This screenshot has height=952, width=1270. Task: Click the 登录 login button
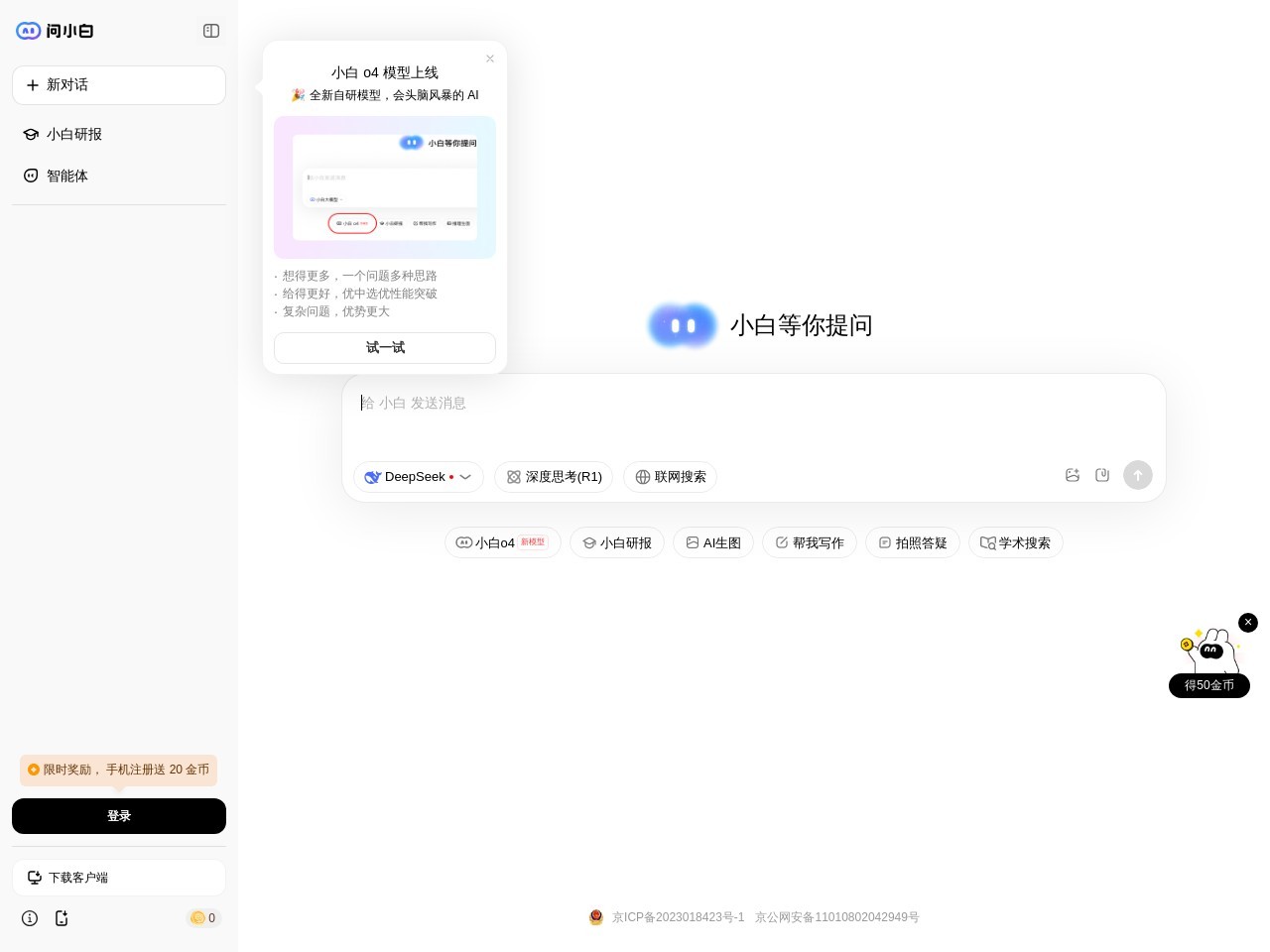119,816
